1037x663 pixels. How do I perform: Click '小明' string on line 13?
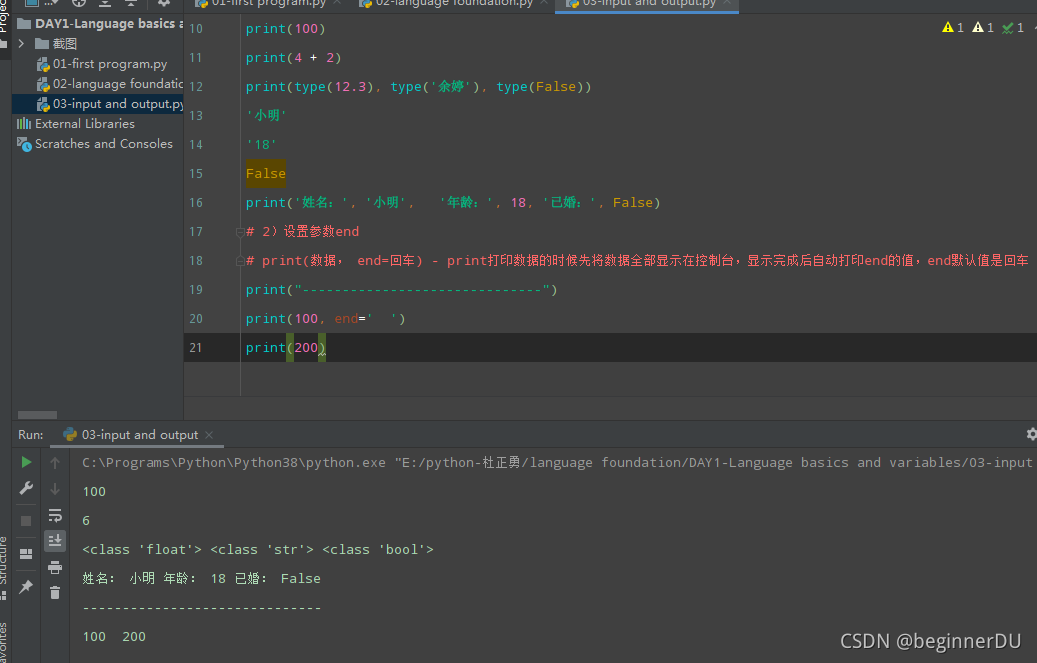[x=267, y=116]
